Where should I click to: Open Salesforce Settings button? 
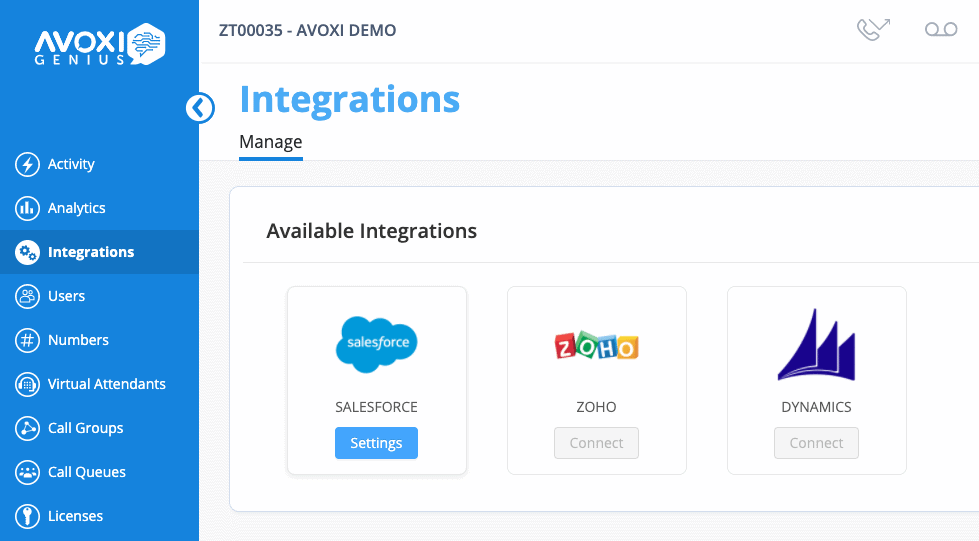click(376, 443)
